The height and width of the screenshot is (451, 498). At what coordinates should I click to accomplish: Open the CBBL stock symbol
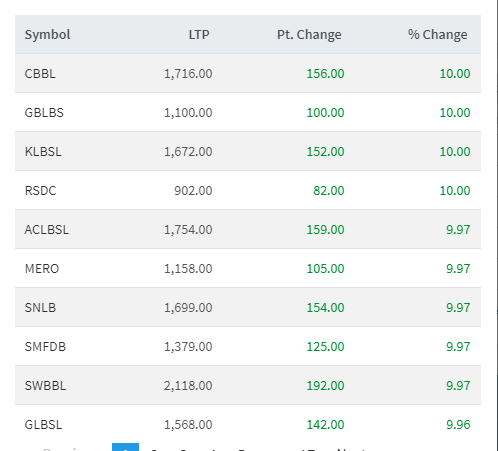[x=40, y=74]
